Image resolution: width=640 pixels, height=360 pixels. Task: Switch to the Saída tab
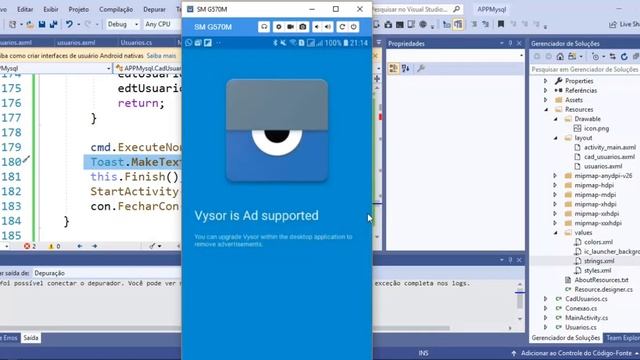pyautogui.click(x=31, y=338)
